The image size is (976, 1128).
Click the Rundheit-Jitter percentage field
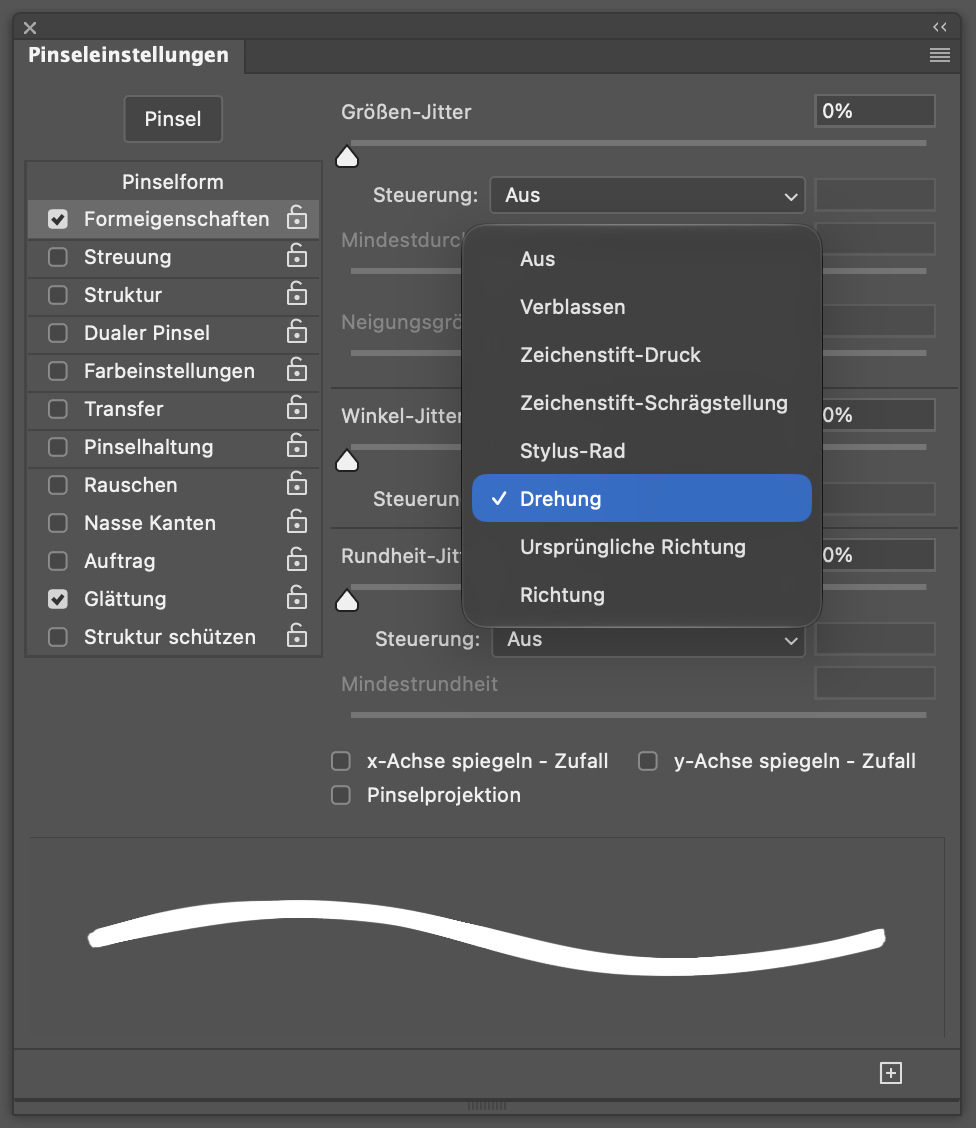coord(879,555)
